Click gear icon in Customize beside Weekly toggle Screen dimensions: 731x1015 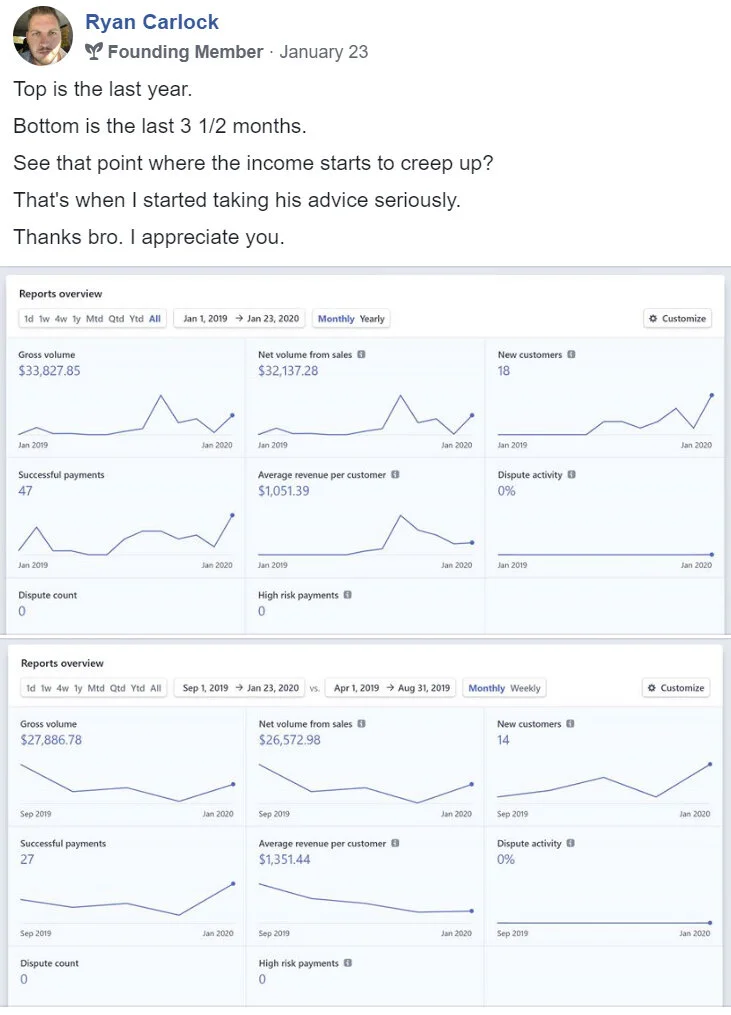(652, 688)
